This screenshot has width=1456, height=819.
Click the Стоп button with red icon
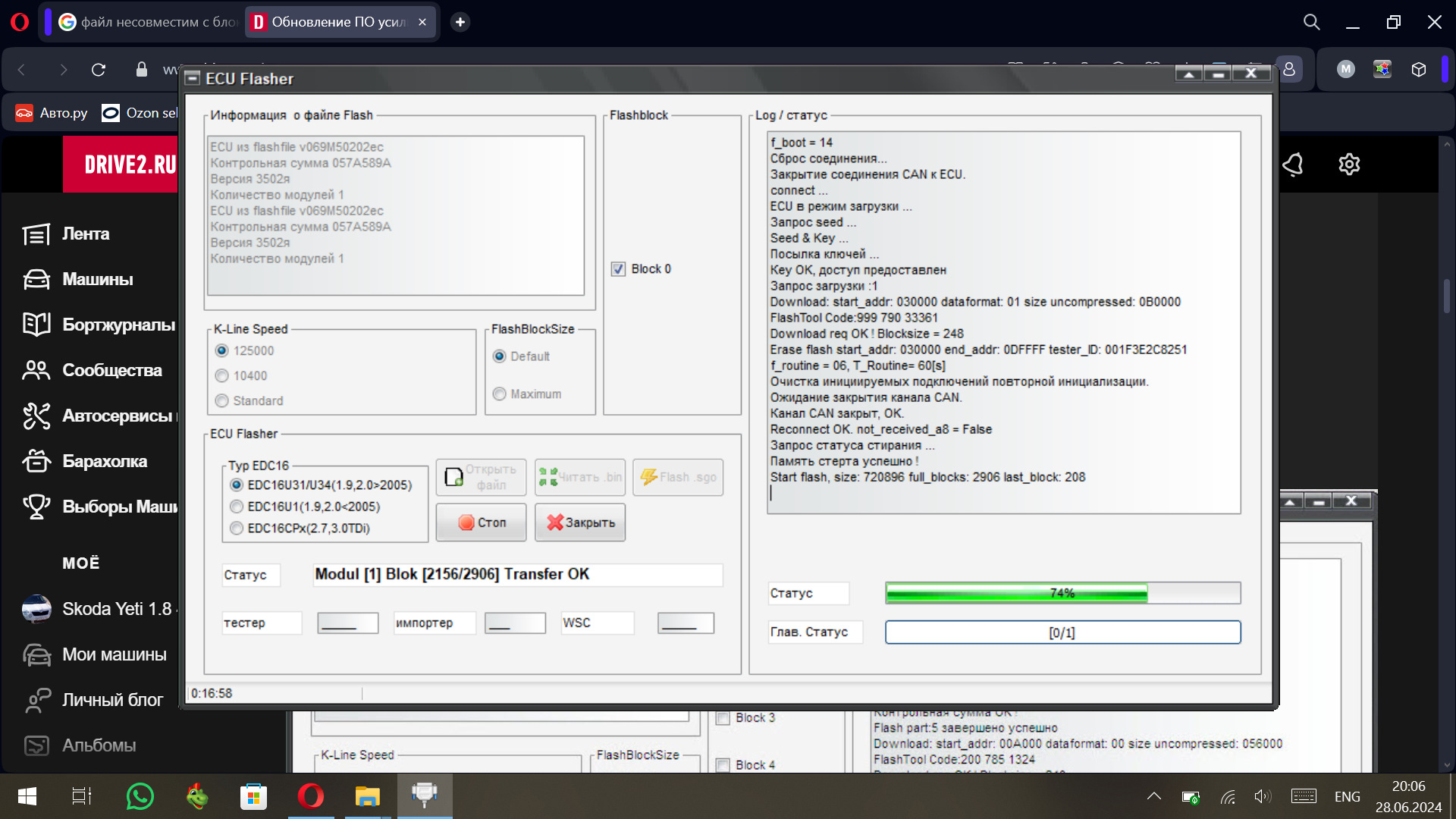[x=481, y=522]
